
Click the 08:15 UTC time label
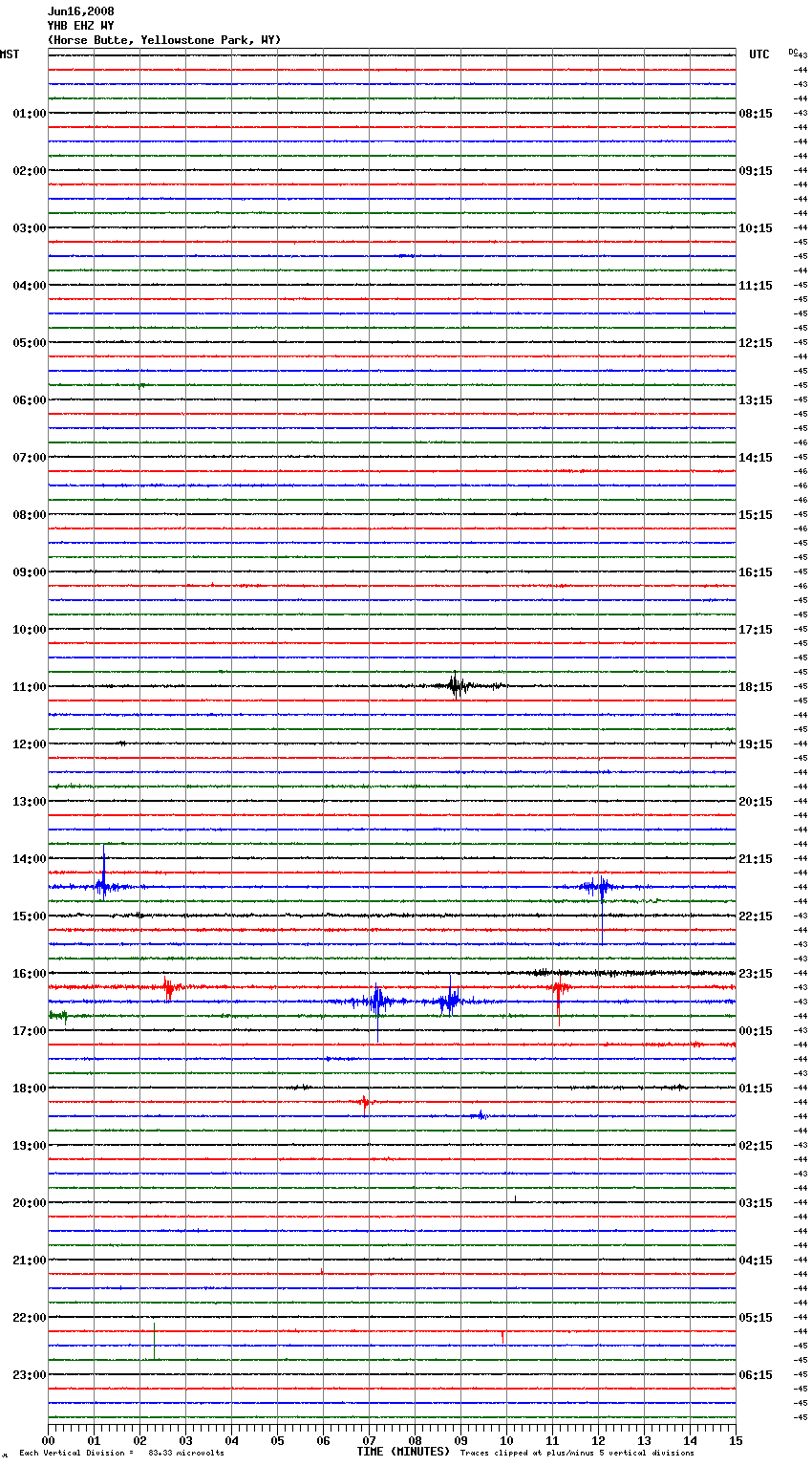coord(756,114)
